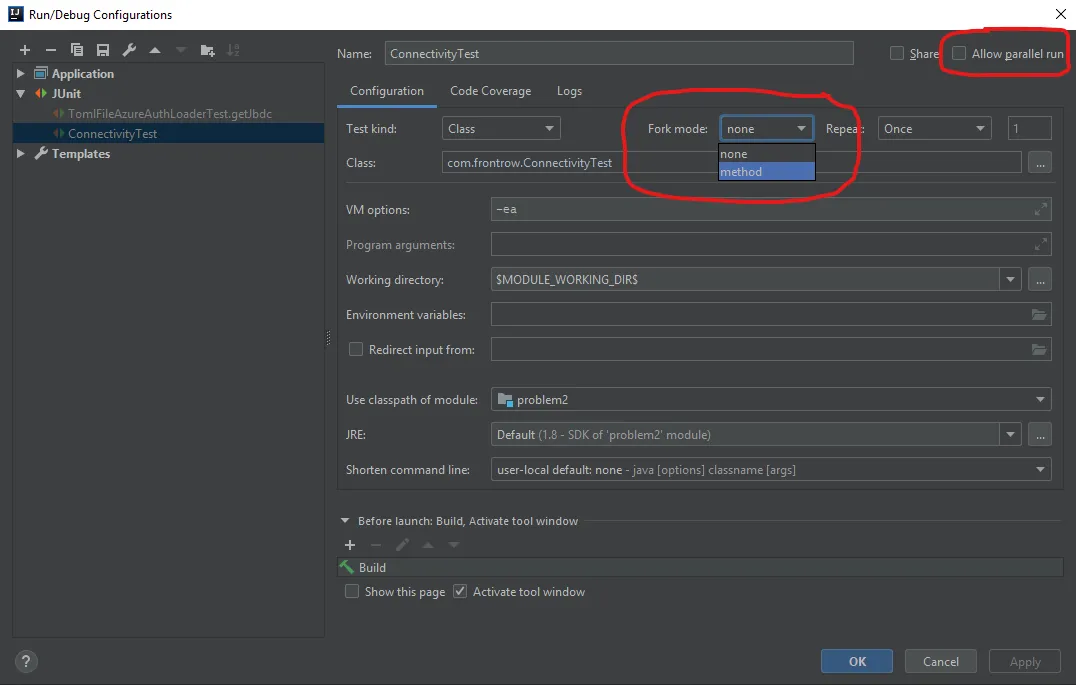Select 'method' in Fork mode list

767,172
